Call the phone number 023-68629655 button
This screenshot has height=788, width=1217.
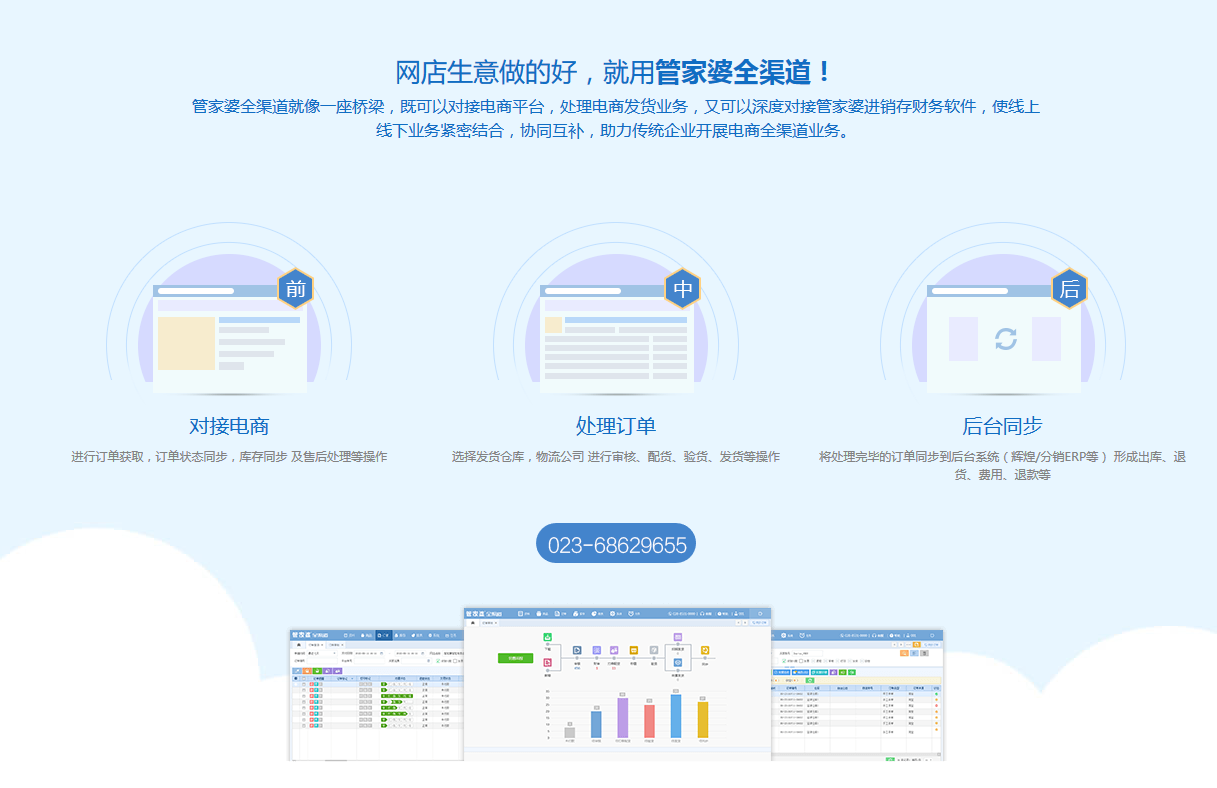pyautogui.click(x=616, y=544)
